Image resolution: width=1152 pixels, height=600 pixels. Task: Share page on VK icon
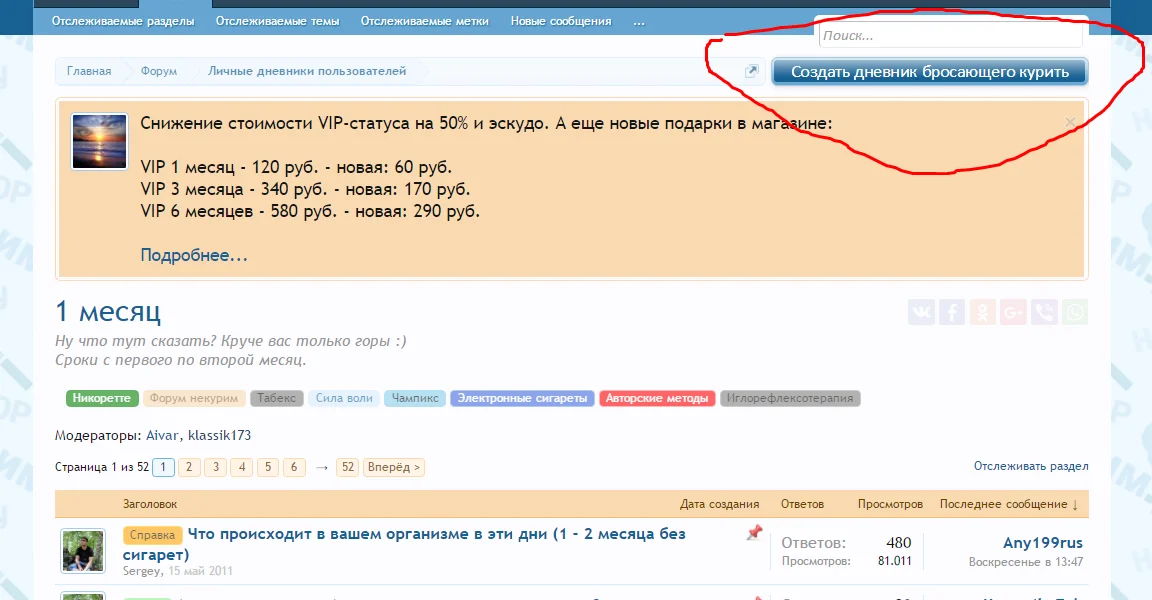[x=921, y=312]
